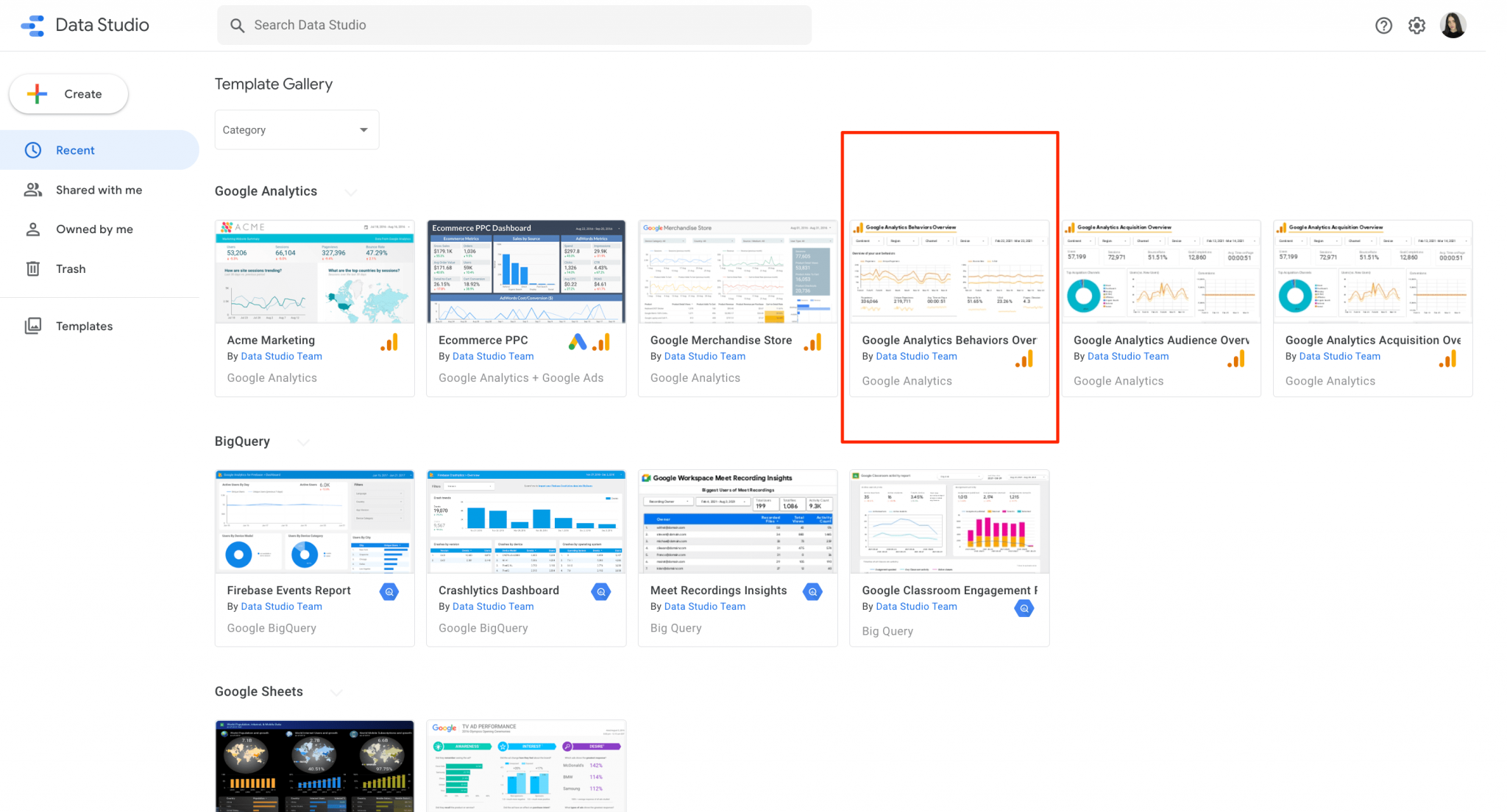This screenshot has width=1507, height=812.
Task: Click the BigQuery hexagon icon on Crashlytics Dashboard
Action: coord(600,591)
